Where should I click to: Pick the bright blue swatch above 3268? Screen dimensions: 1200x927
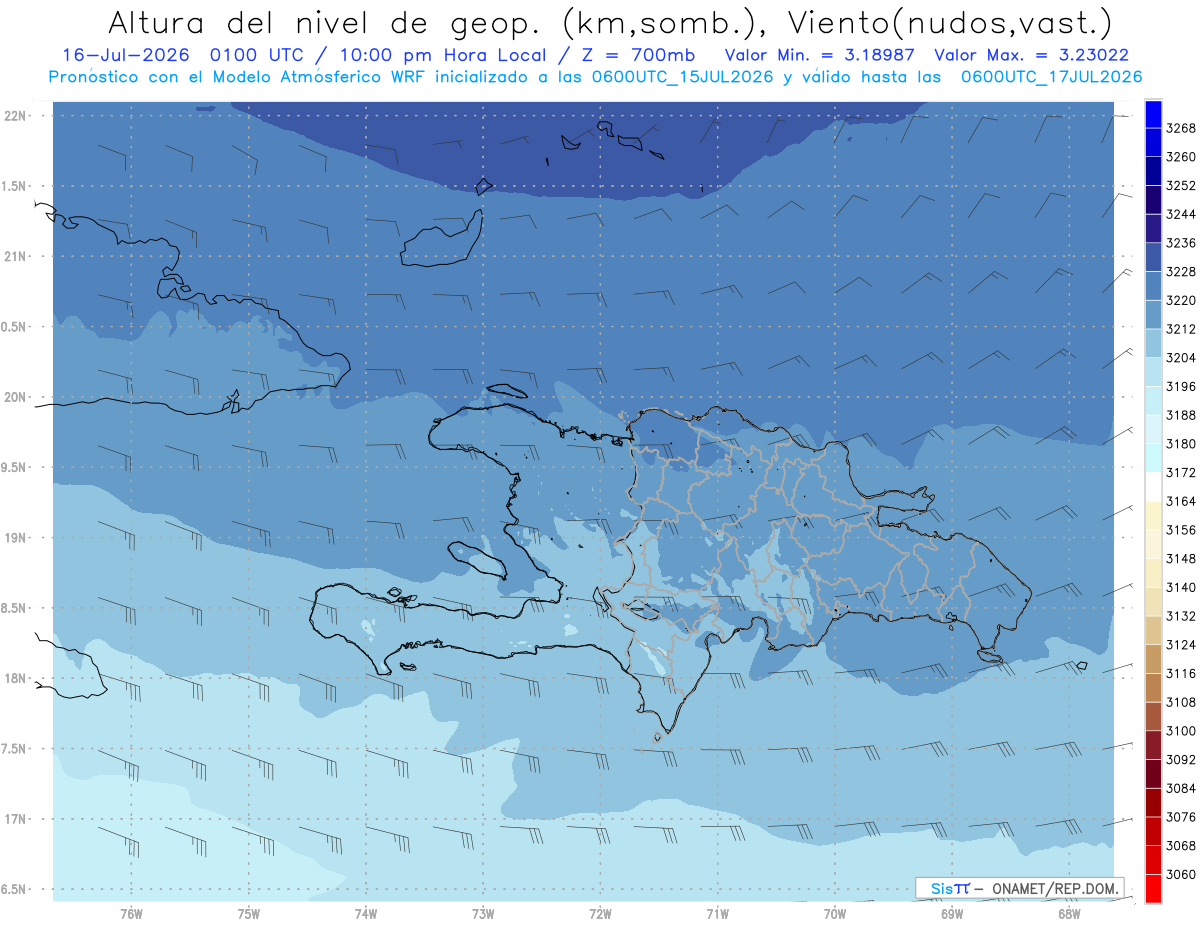pyautogui.click(x=1153, y=114)
